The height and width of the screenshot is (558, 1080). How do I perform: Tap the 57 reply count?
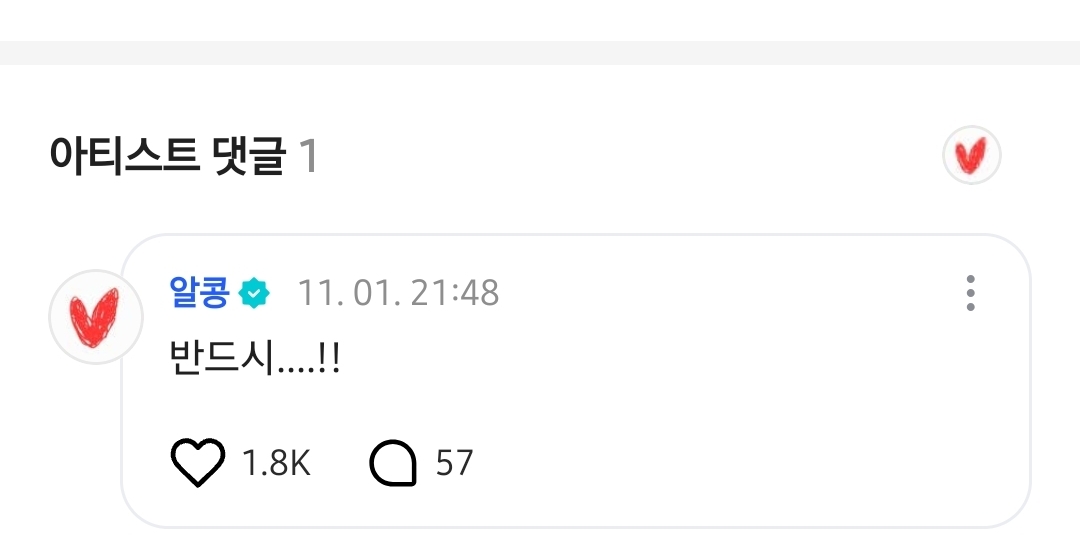(455, 463)
